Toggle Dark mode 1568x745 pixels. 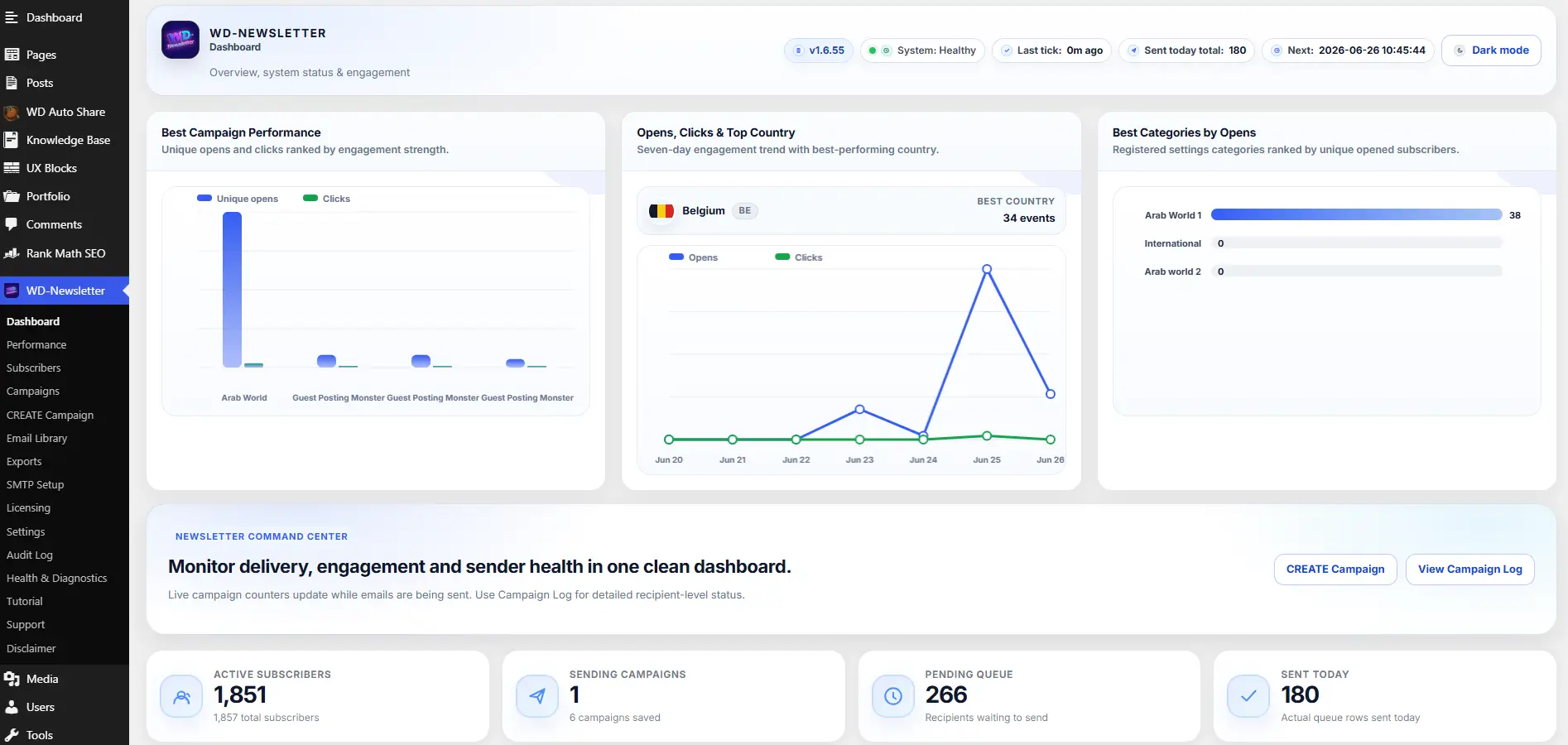1491,50
